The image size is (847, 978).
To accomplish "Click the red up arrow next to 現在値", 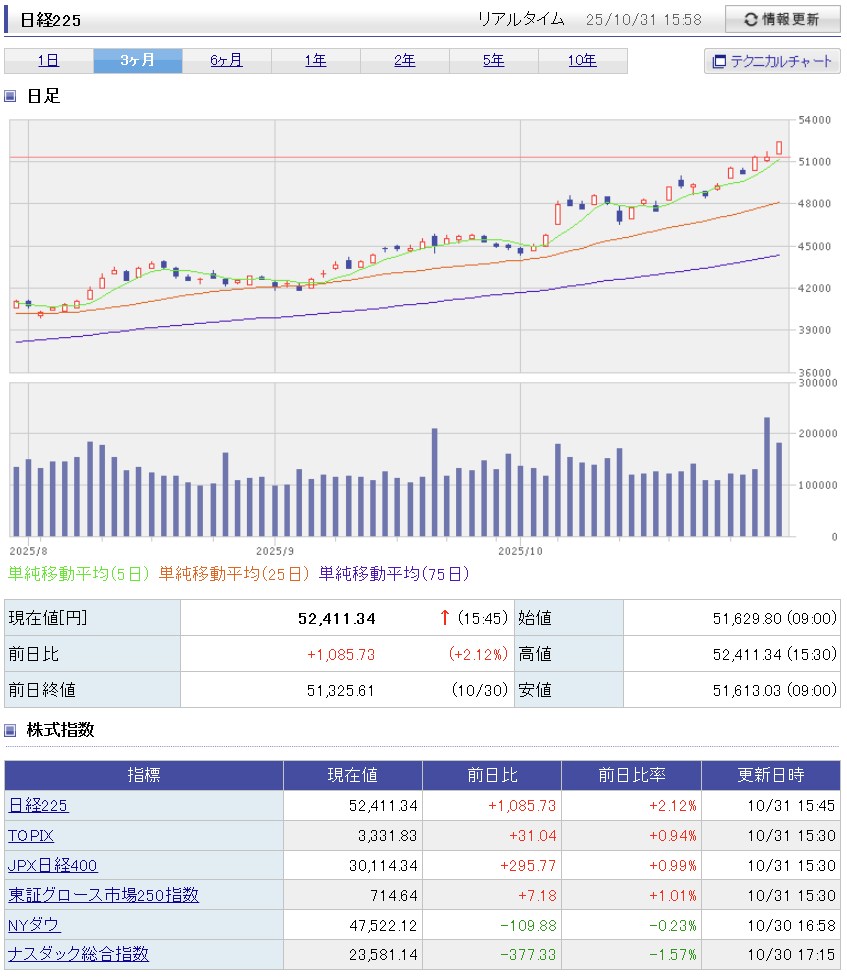I will (x=444, y=618).
